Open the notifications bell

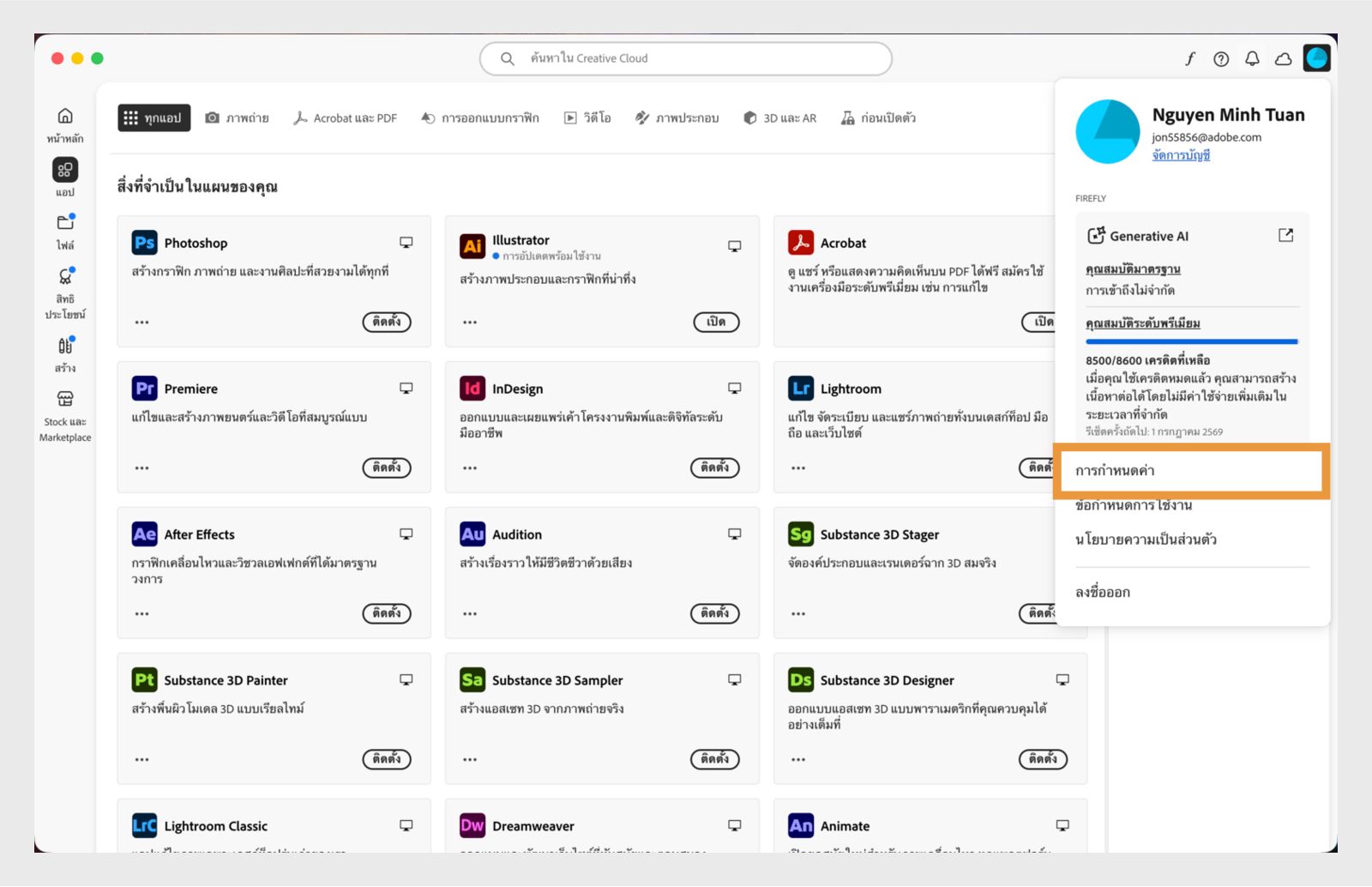[x=1252, y=58]
